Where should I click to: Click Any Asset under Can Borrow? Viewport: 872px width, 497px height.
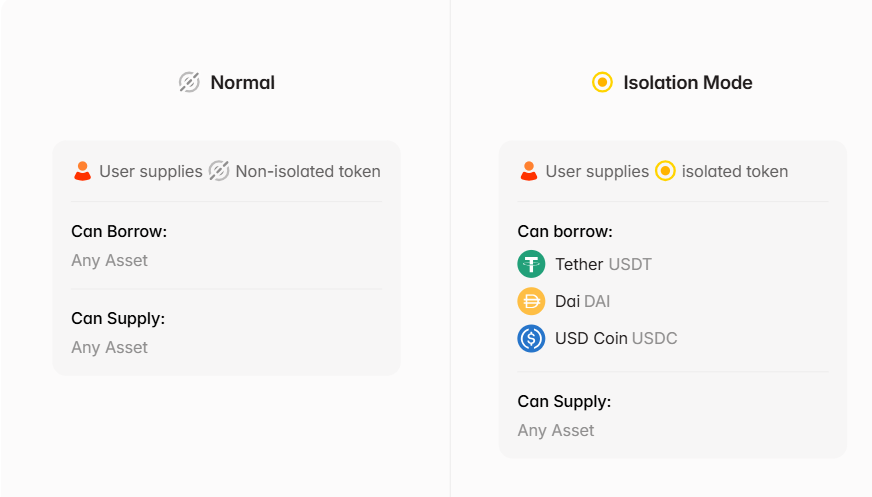click(x=109, y=260)
